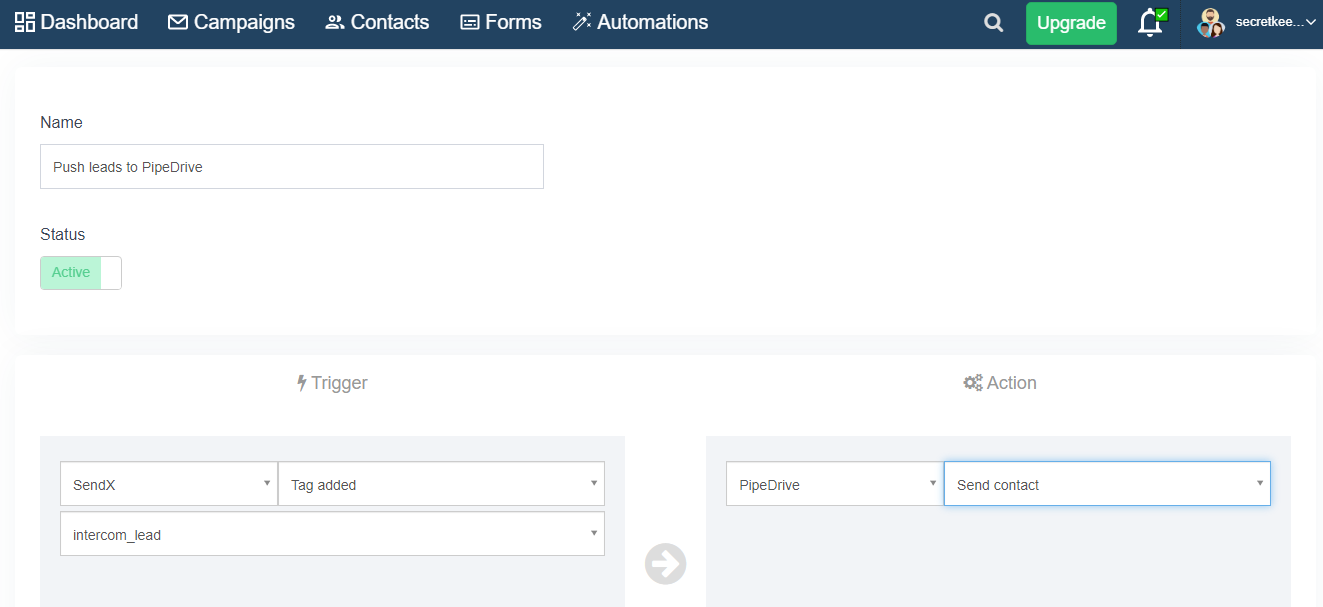Toggle the Active status switch
This screenshot has width=1323, height=607.
pos(81,273)
